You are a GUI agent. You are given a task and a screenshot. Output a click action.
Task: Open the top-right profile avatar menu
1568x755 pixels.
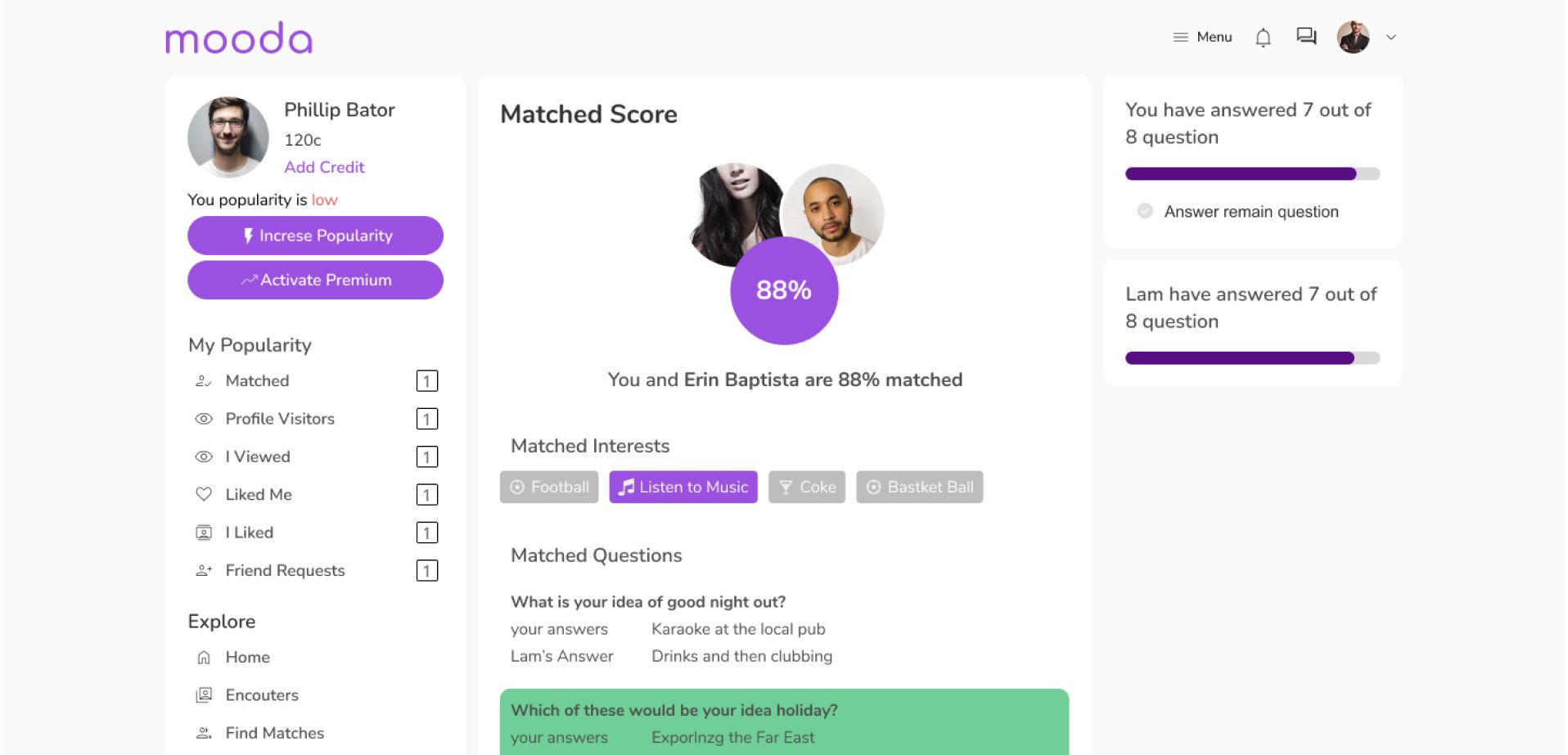point(1353,38)
